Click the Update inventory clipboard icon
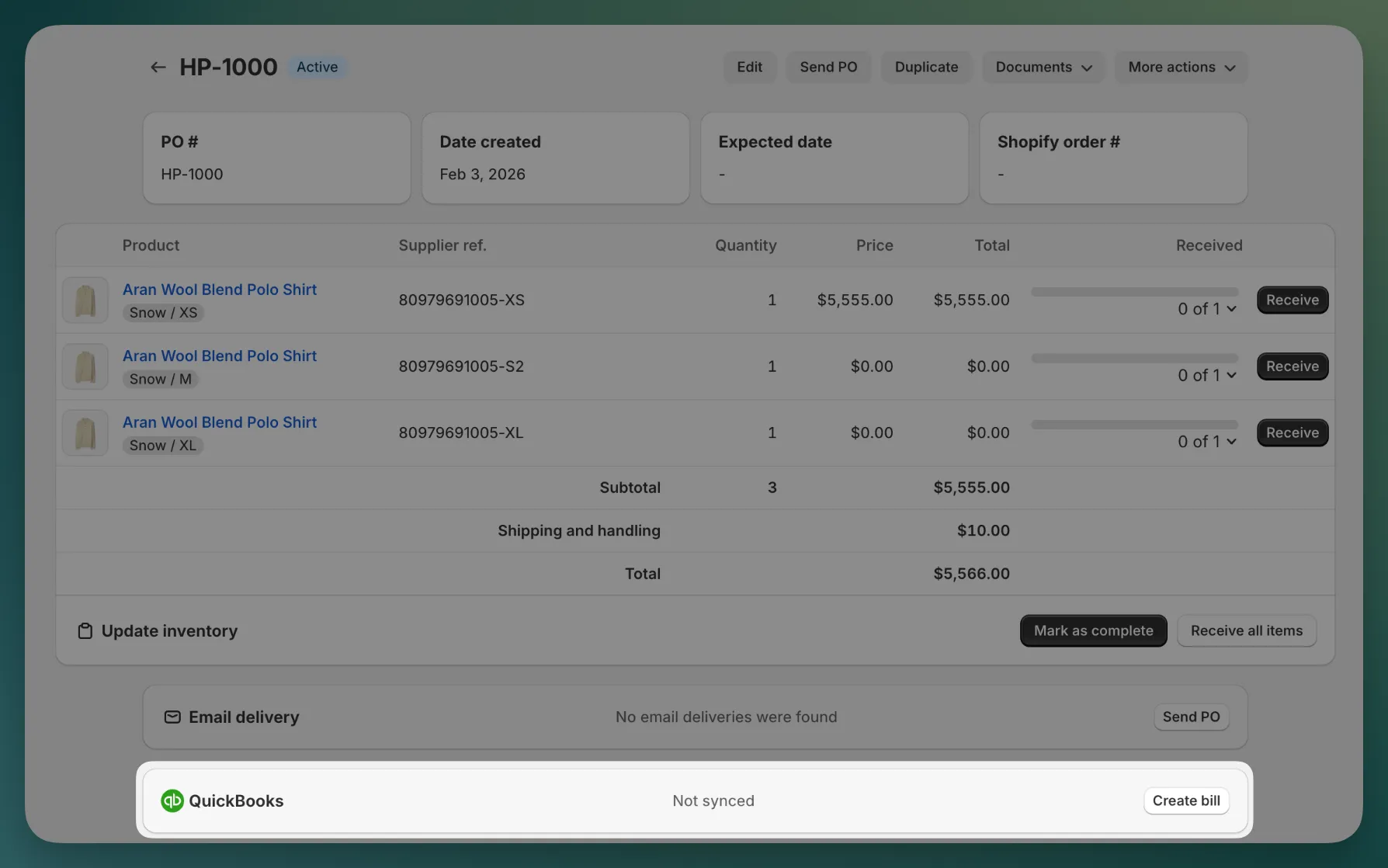This screenshot has height=868, width=1388. pos(85,631)
